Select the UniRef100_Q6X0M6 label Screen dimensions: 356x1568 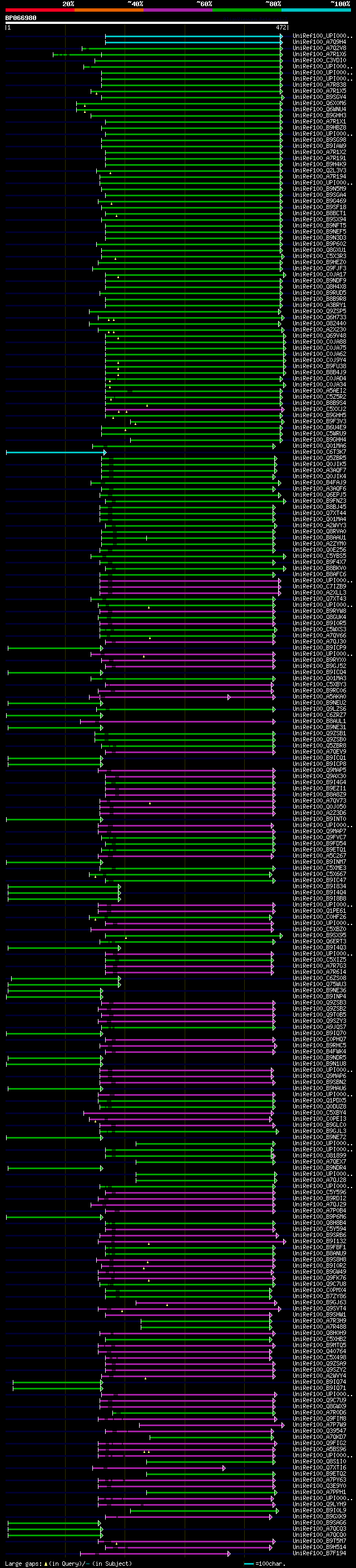click(319, 103)
